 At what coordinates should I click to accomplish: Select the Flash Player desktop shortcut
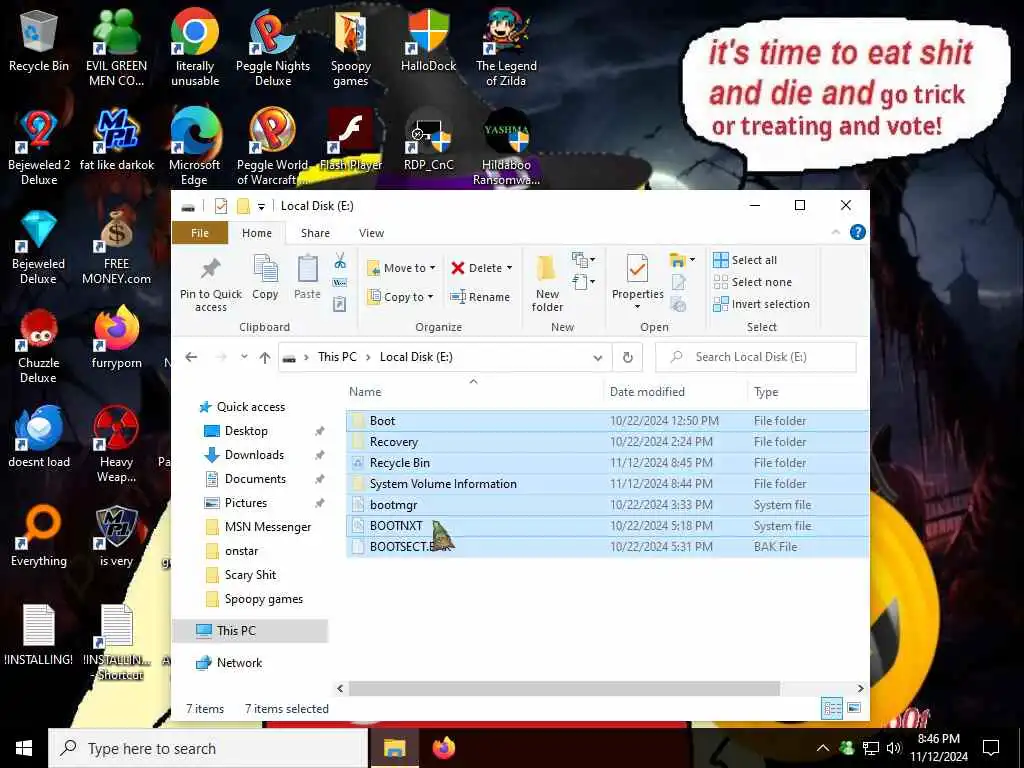[351, 140]
